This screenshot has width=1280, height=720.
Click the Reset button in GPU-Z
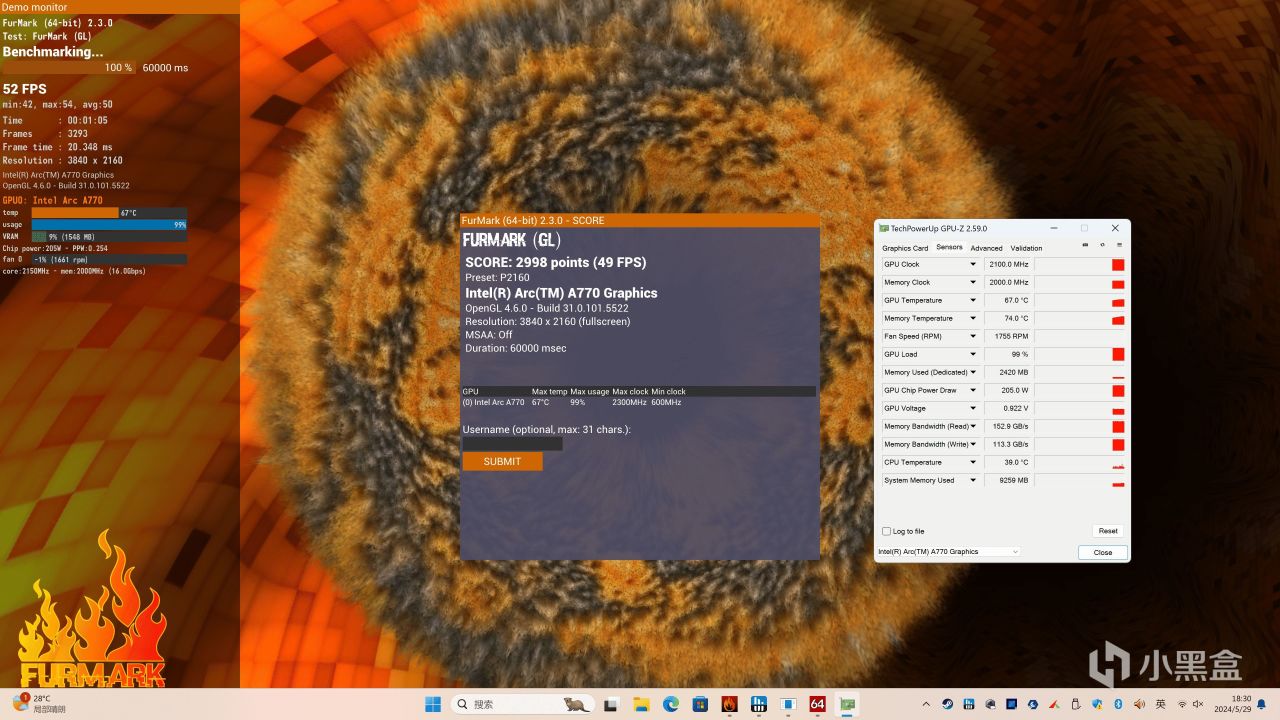(1108, 531)
